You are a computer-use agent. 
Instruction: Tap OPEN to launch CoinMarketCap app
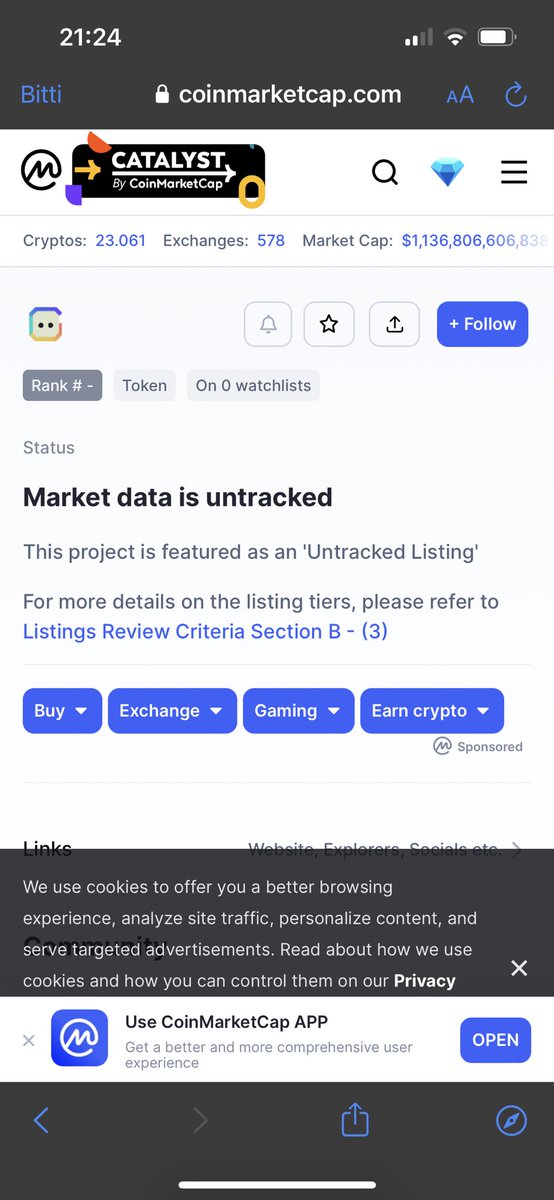click(x=495, y=1040)
